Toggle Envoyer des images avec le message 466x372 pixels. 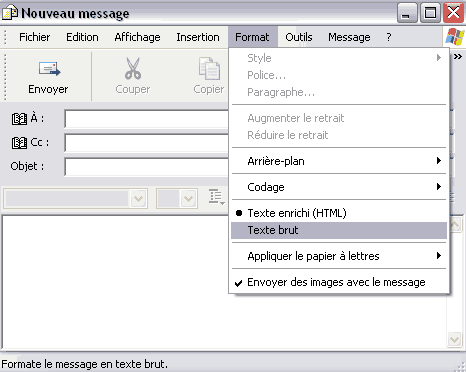click(339, 282)
